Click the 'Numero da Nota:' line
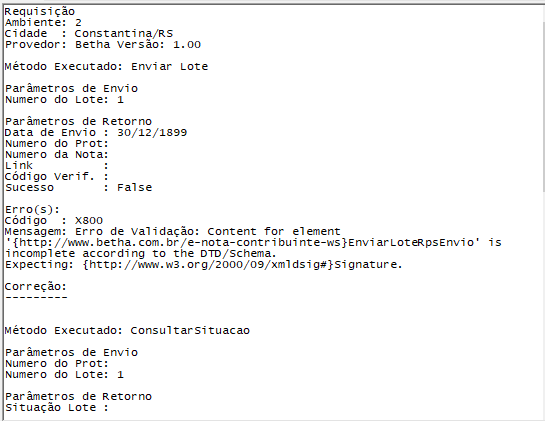The height and width of the screenshot is (421, 545). click(57, 154)
